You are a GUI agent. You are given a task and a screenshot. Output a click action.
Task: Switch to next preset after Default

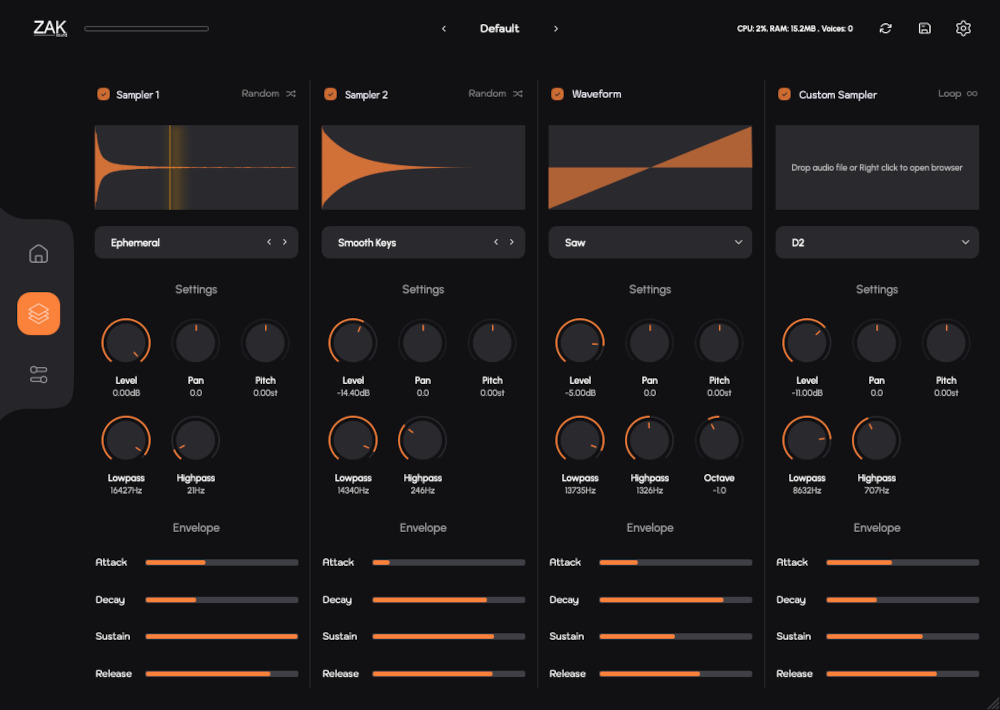(556, 29)
